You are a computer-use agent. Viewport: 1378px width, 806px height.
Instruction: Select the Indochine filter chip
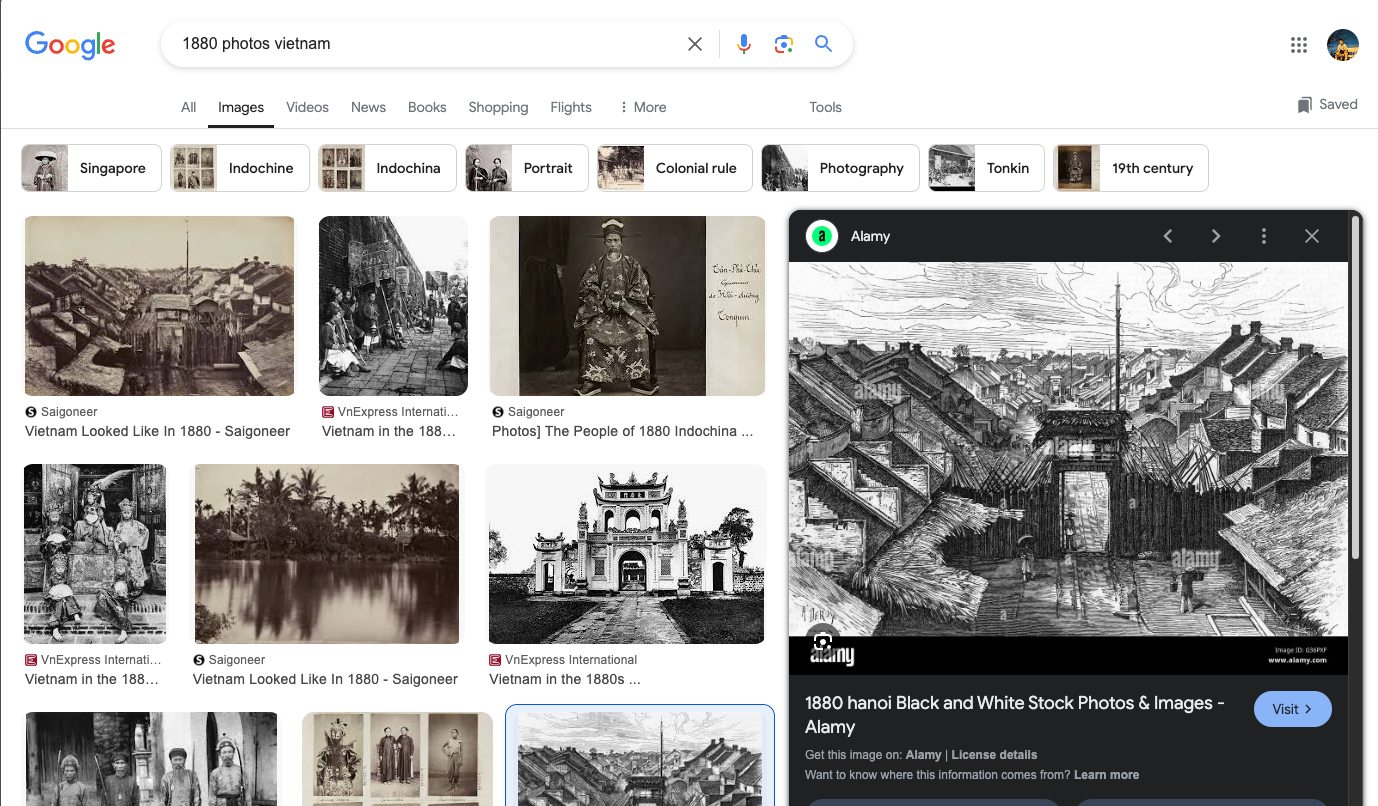point(239,168)
